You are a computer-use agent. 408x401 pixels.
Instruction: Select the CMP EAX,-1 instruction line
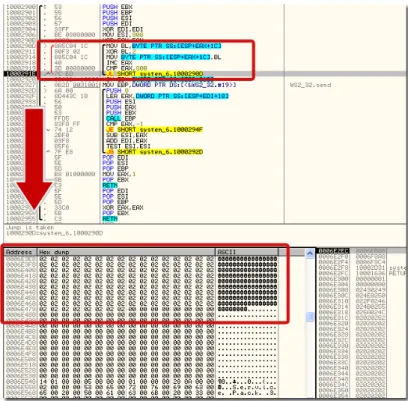[125, 124]
